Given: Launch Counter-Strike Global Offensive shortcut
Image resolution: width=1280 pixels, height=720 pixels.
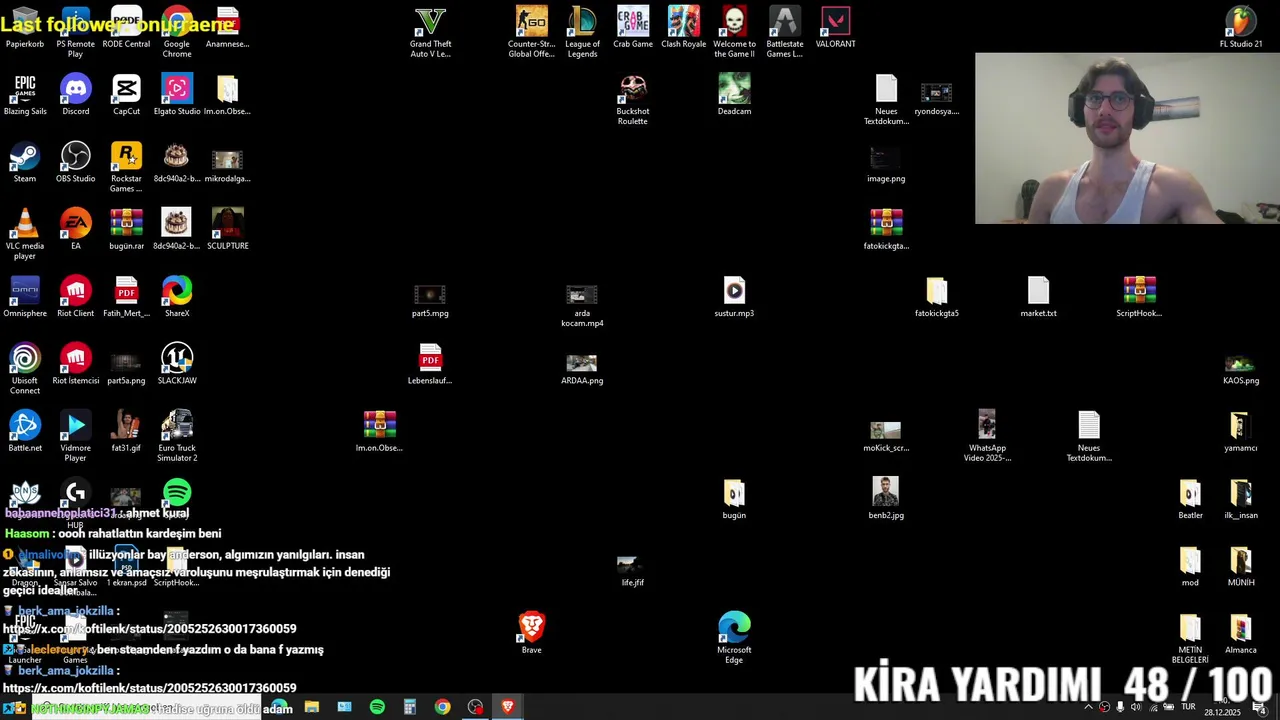Looking at the screenshot, I should [x=531, y=32].
